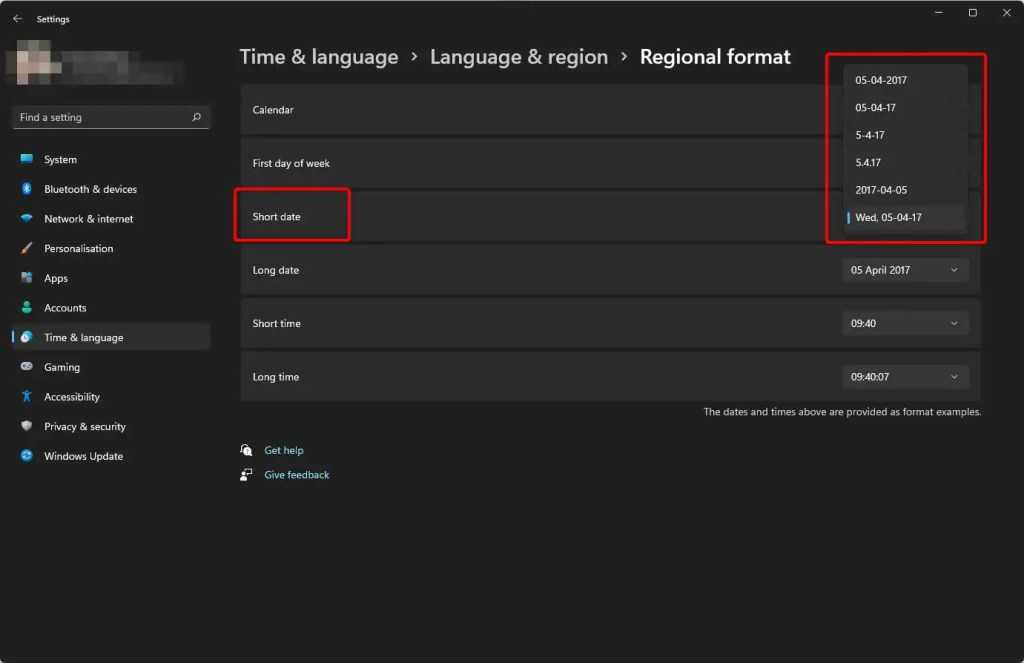Click the Gaming controller icon

26,367
